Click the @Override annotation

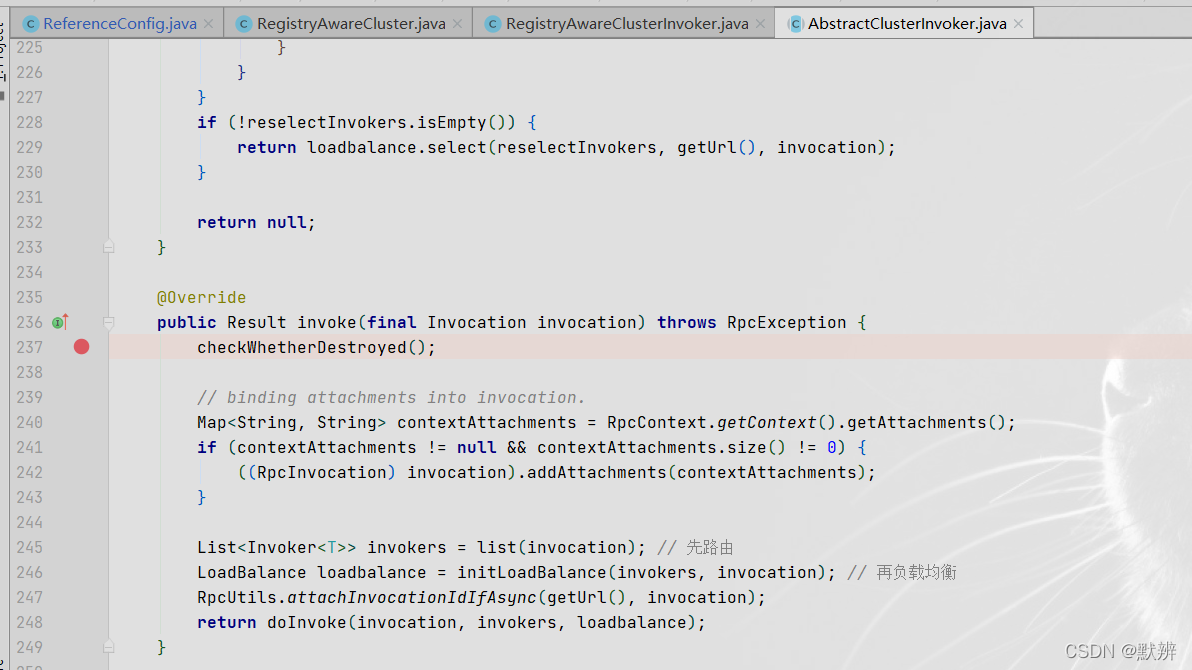click(201, 297)
